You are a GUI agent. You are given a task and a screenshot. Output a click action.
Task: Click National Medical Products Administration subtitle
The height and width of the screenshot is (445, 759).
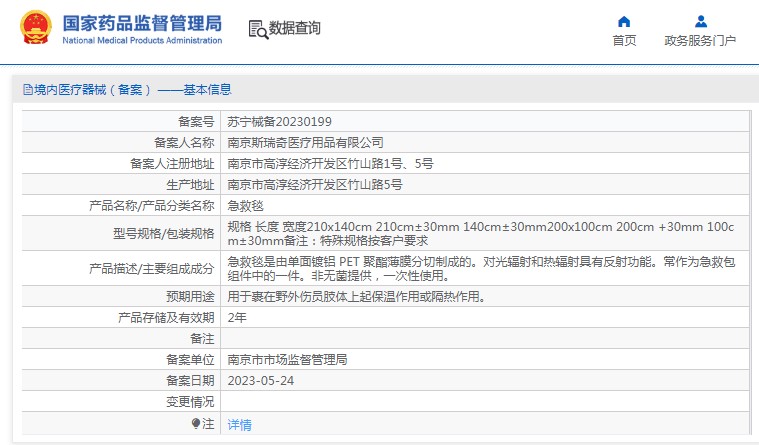tap(142, 41)
